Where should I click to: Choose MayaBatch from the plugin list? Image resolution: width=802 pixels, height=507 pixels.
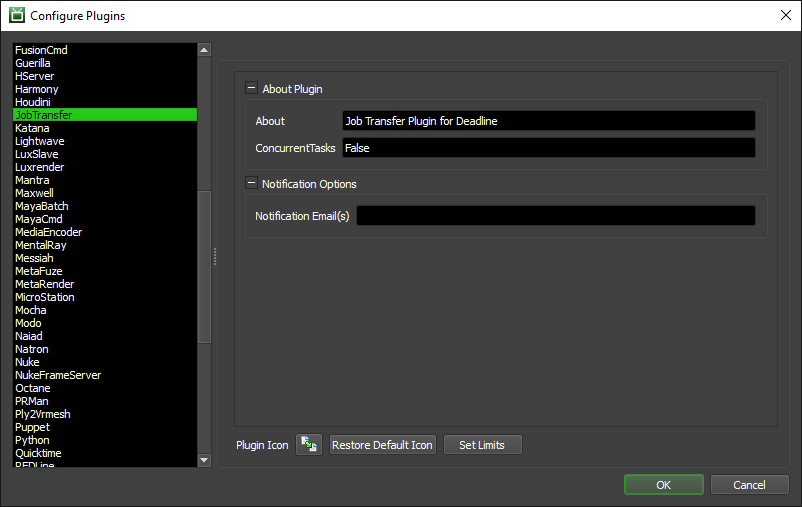42,206
